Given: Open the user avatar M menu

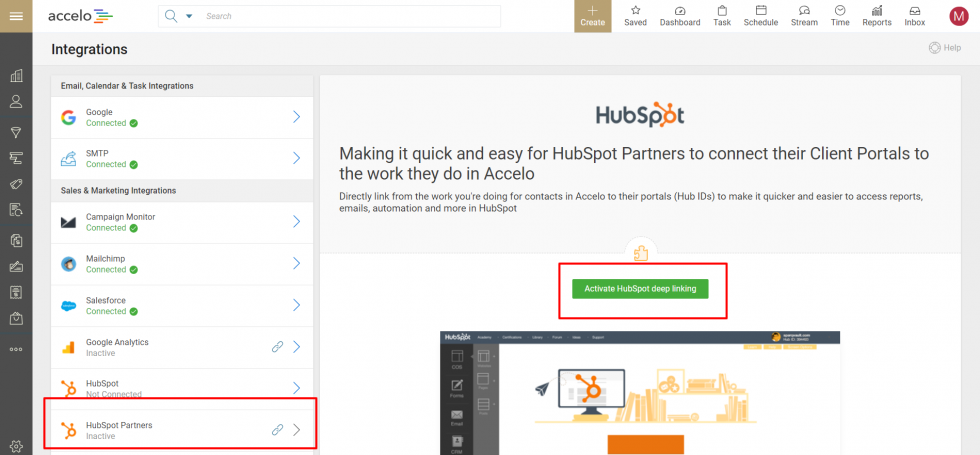Looking at the screenshot, I should click(958, 16).
